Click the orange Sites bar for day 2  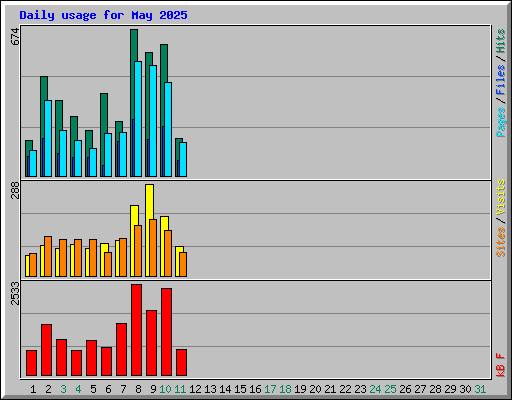(48, 256)
